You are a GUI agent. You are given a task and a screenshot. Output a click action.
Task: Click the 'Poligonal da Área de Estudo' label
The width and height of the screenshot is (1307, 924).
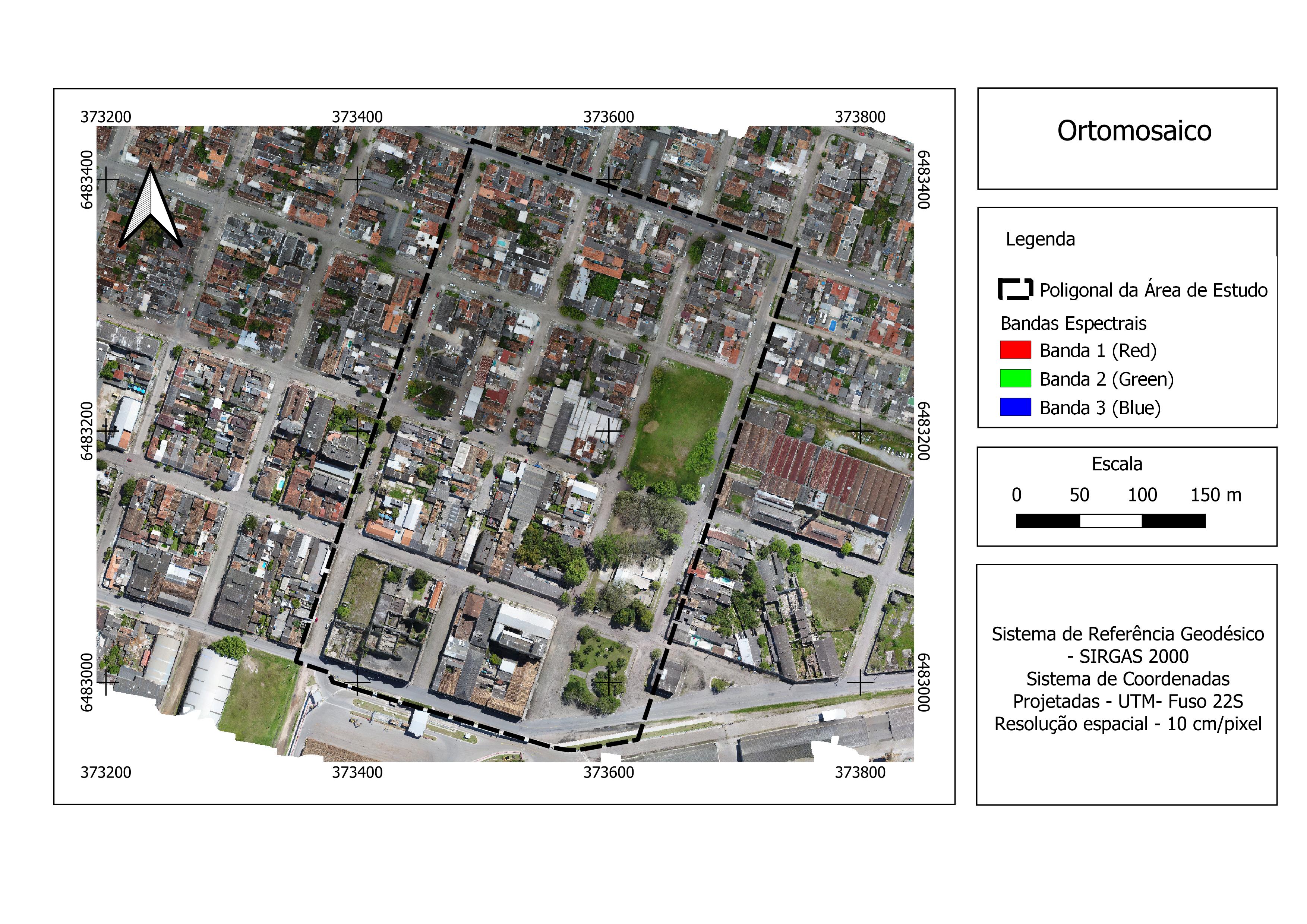1153,289
